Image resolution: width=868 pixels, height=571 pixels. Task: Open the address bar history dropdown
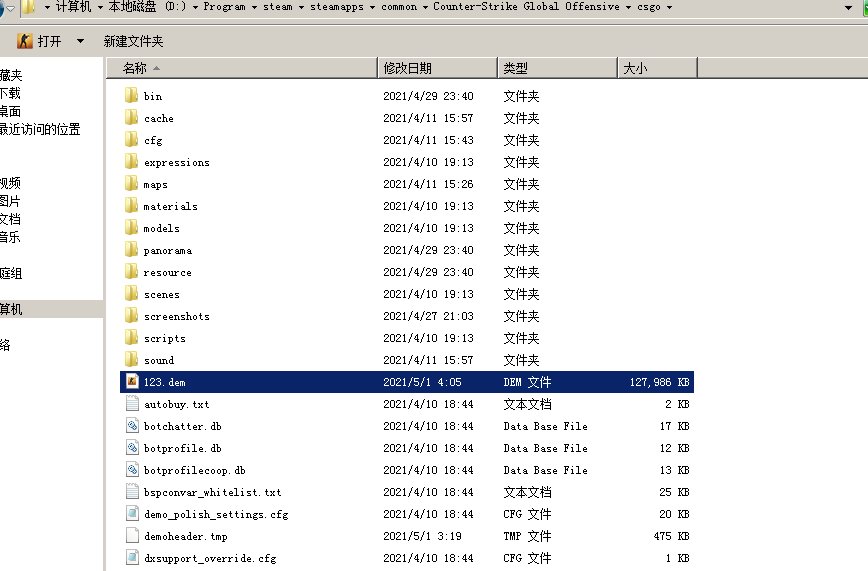coord(848,7)
